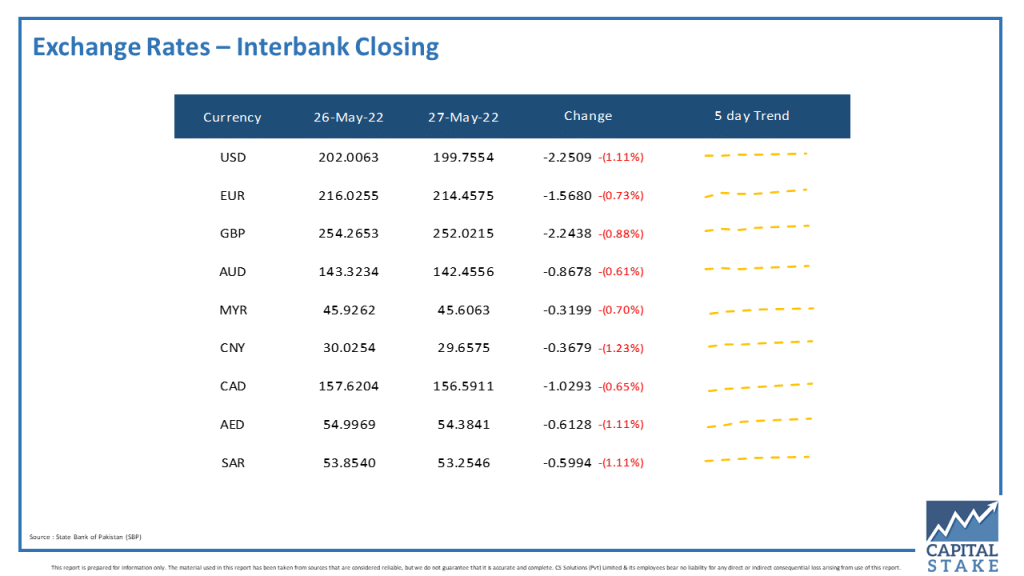This screenshot has height=576, width=1024.
Task: Select the CAD 26-May-22 value 157.6204
Action: (x=348, y=387)
